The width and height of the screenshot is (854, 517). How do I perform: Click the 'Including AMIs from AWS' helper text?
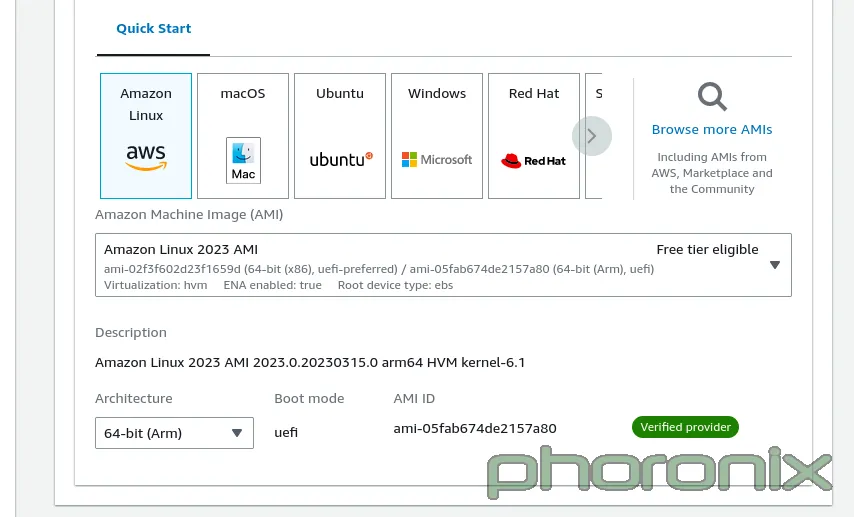click(x=712, y=173)
